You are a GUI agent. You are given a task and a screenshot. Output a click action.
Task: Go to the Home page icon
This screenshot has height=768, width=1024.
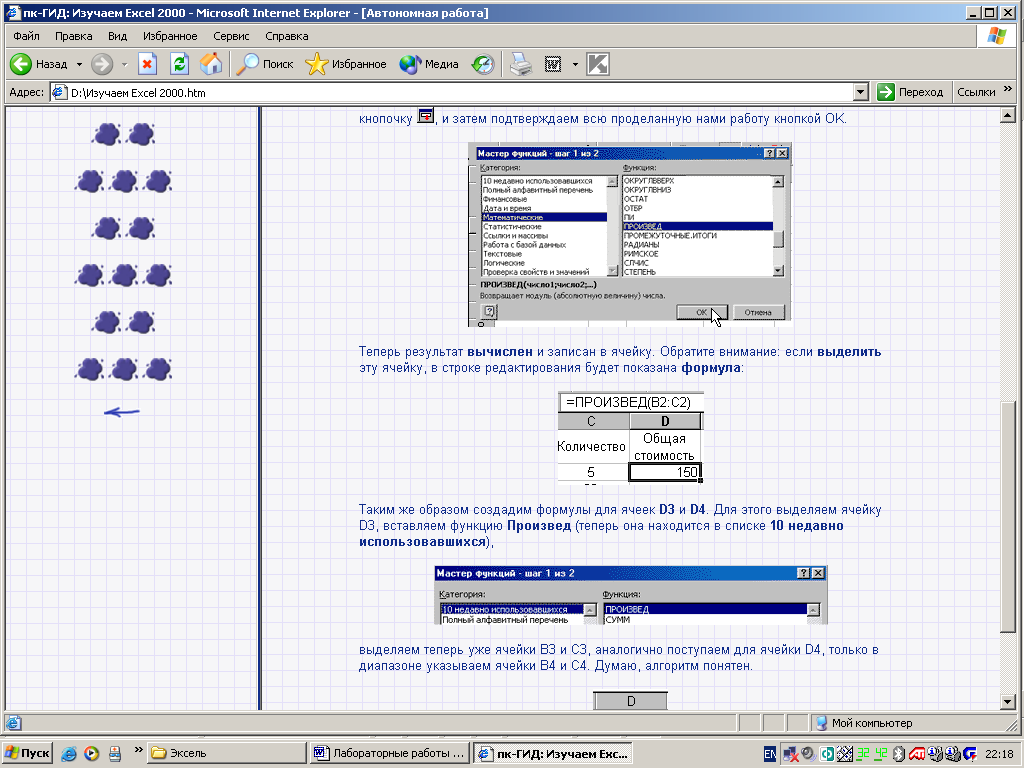(x=211, y=64)
